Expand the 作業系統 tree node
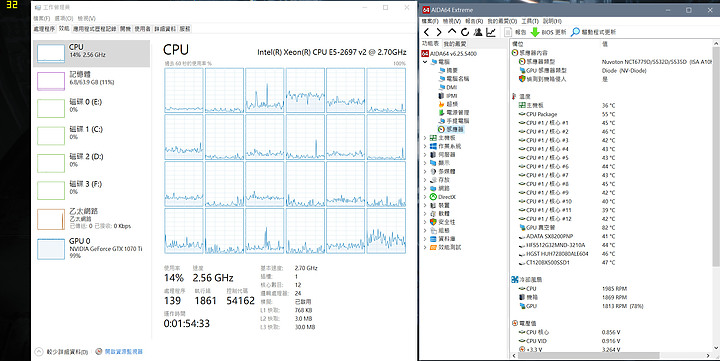This screenshot has width=720, height=361. click(x=425, y=146)
